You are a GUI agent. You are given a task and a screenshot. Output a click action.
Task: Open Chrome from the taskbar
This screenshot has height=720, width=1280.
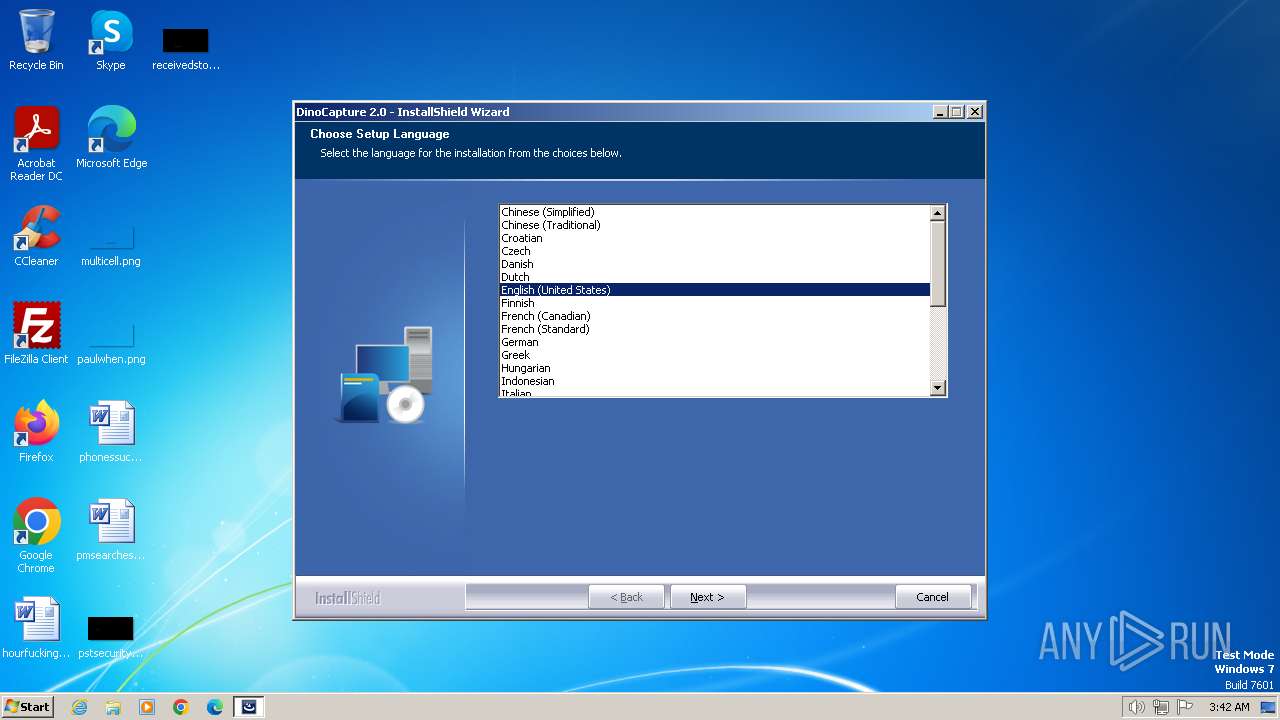pyautogui.click(x=181, y=707)
